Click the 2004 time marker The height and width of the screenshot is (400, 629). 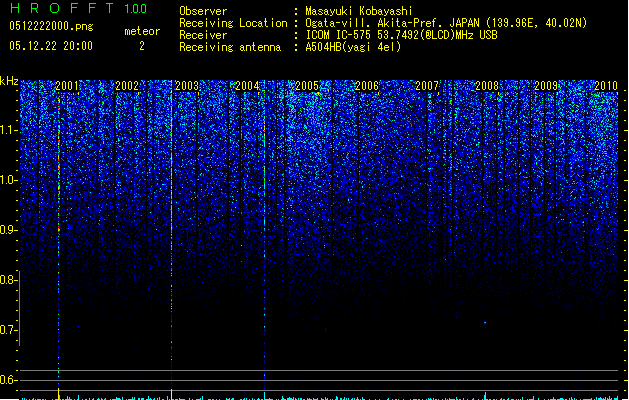click(x=247, y=86)
